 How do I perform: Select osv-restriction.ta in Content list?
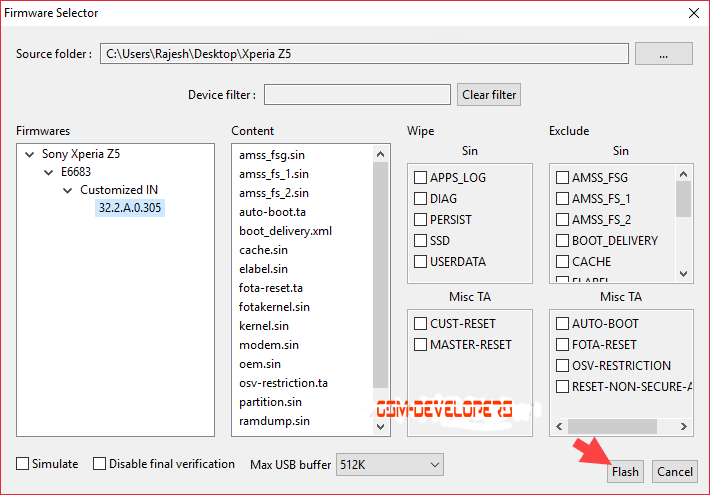point(283,383)
